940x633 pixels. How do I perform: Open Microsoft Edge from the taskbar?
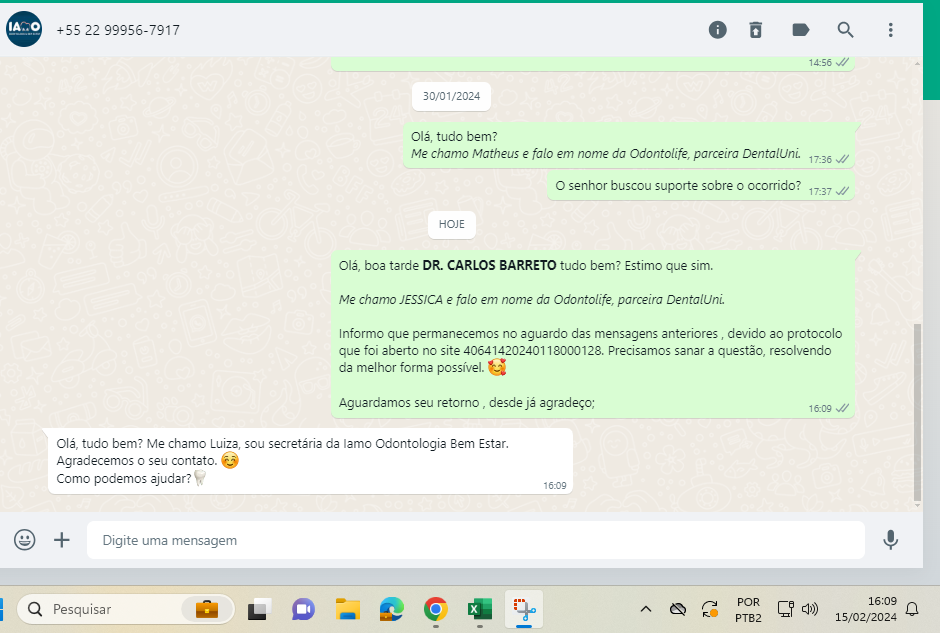pyautogui.click(x=391, y=610)
